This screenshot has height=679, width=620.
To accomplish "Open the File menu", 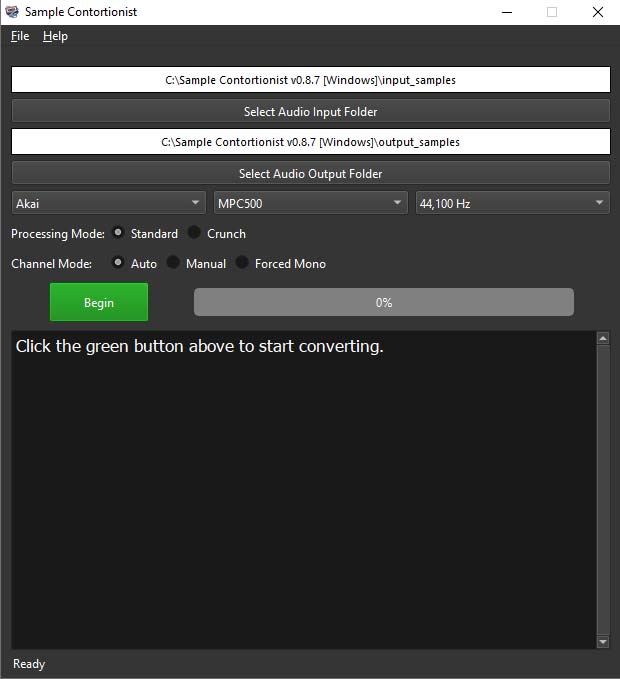I will coord(20,36).
